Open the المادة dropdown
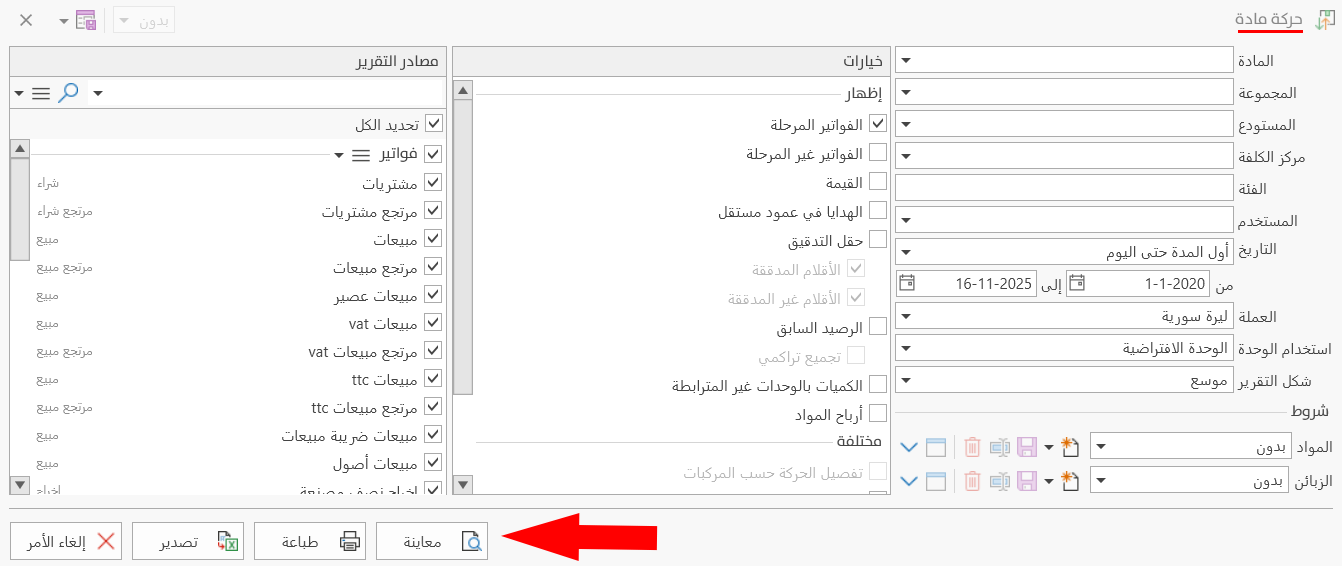Image resolution: width=1342 pixels, height=566 pixels. coord(905,60)
